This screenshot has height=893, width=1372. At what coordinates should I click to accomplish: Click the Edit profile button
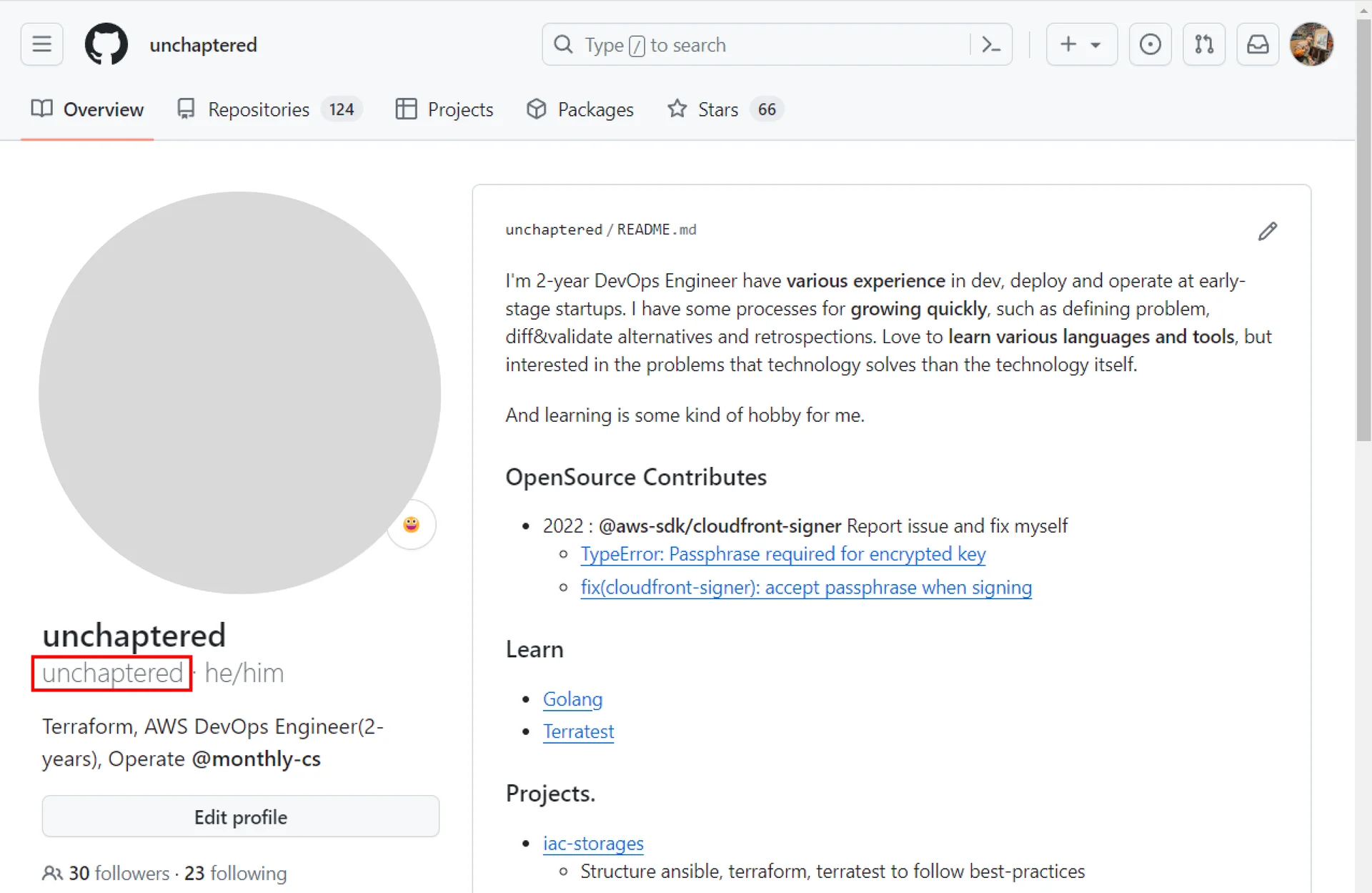[240, 816]
